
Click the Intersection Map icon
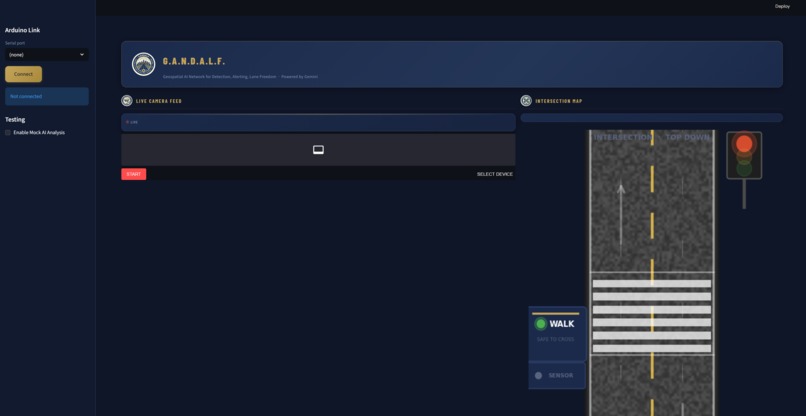click(x=526, y=101)
